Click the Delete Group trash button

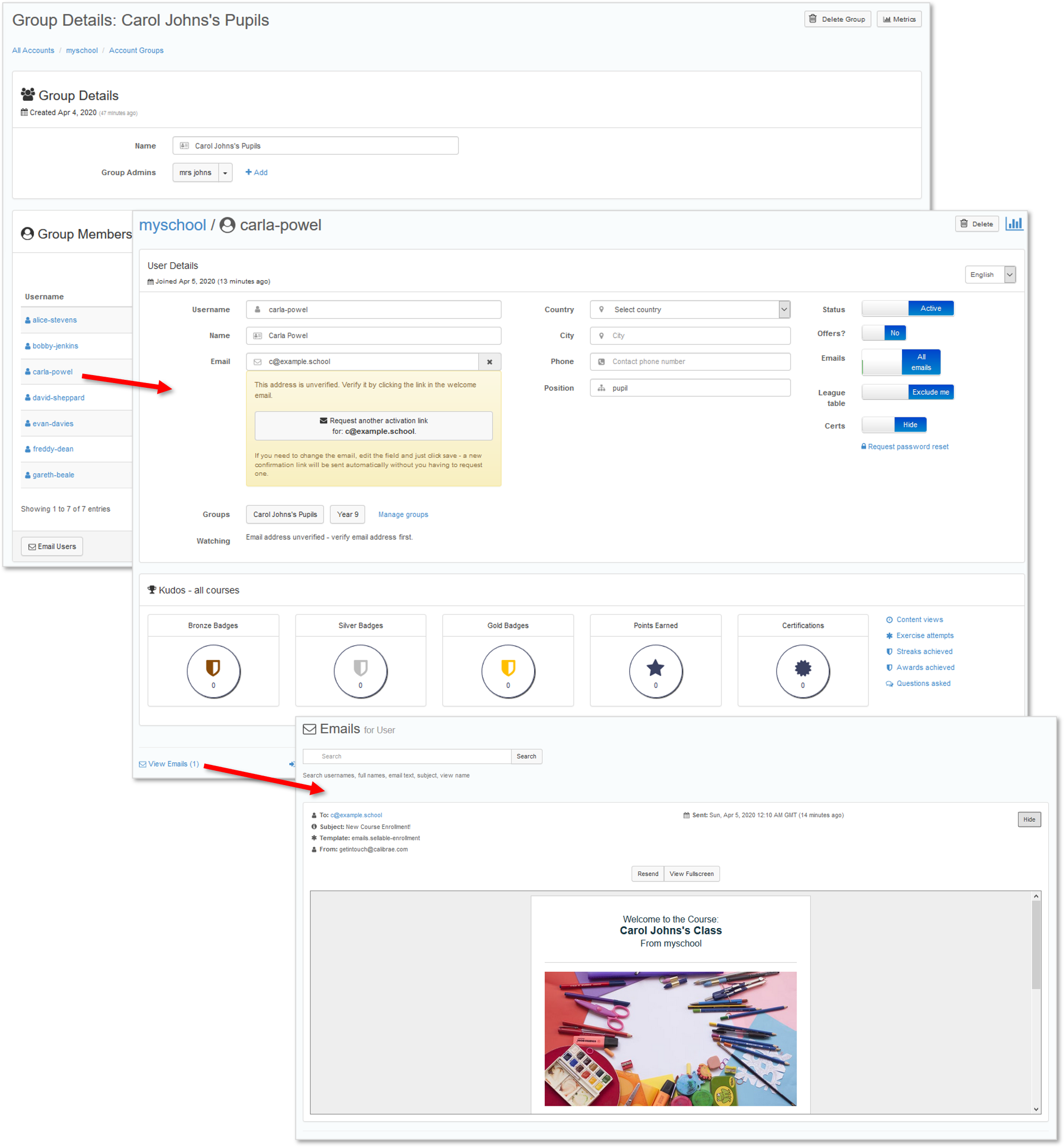tap(837, 19)
